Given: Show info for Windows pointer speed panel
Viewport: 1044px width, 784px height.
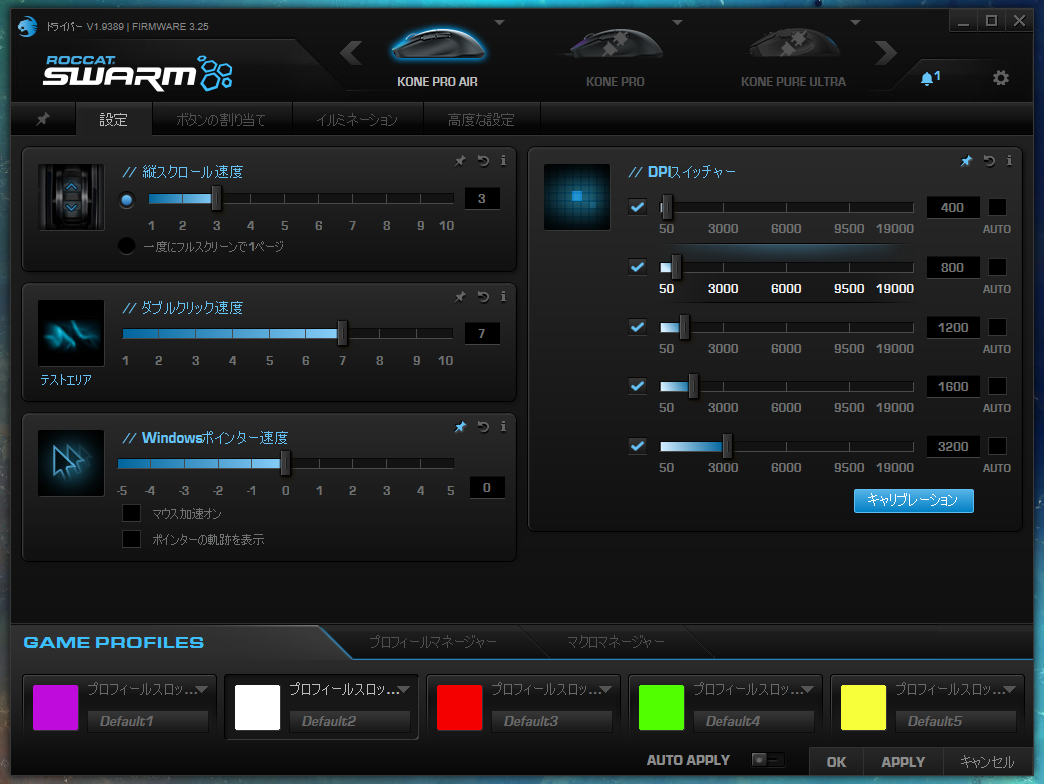Looking at the screenshot, I should pyautogui.click(x=503, y=427).
